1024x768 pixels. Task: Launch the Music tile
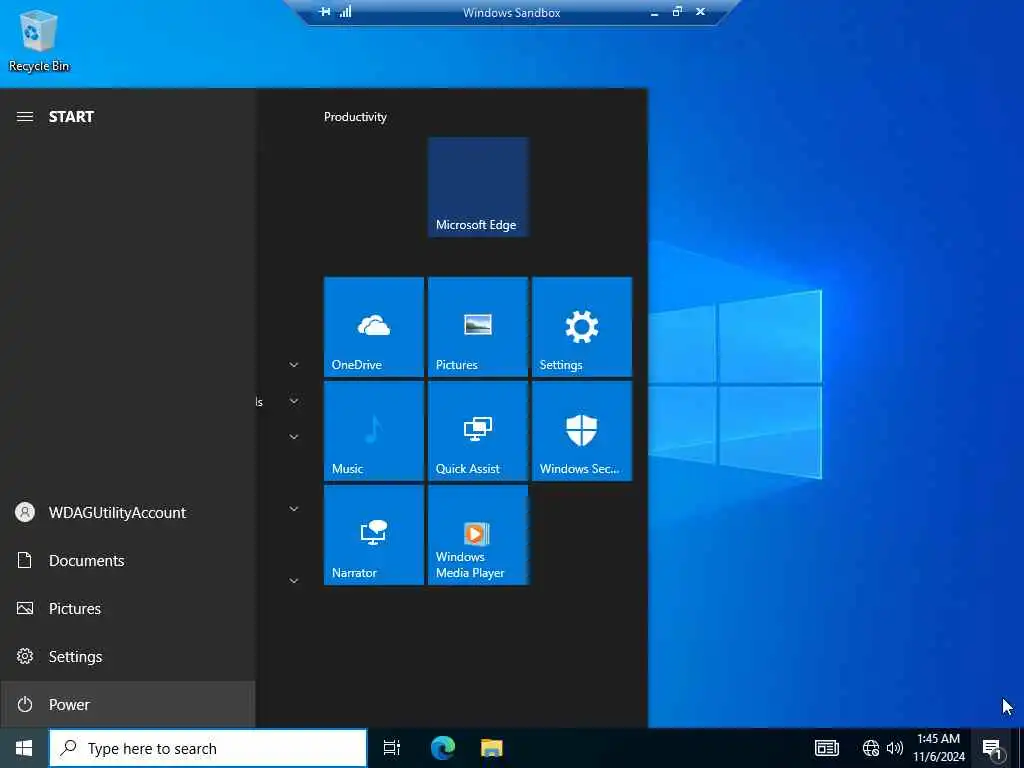click(374, 431)
